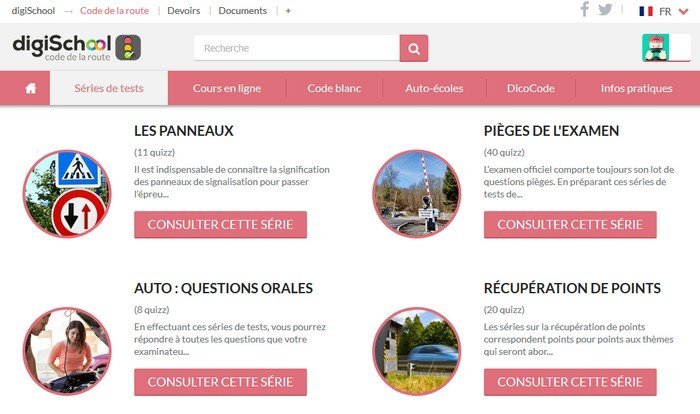Consult the Les Panneaux series
The image size is (700, 414).
click(221, 225)
